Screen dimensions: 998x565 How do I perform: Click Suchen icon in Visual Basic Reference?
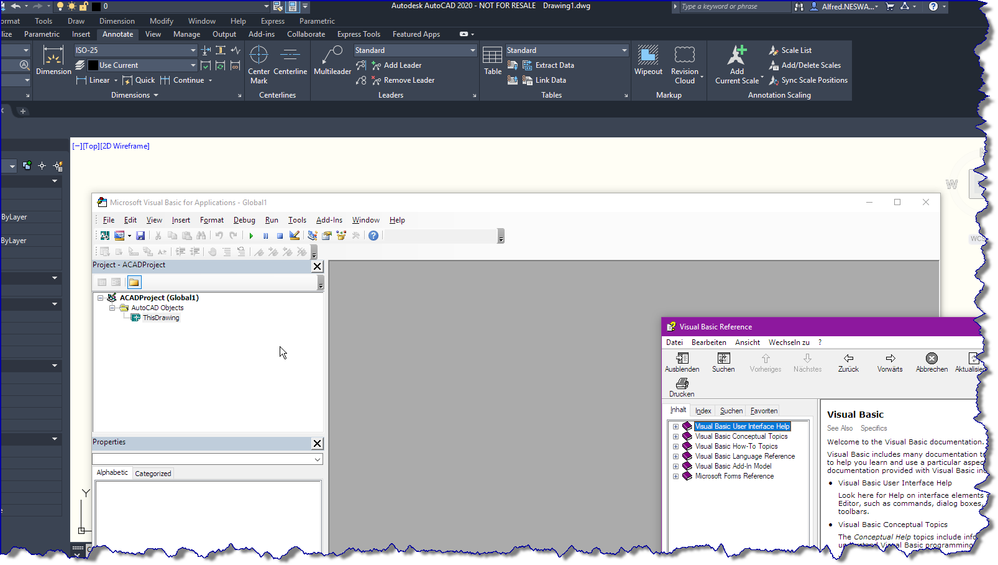[723, 362]
